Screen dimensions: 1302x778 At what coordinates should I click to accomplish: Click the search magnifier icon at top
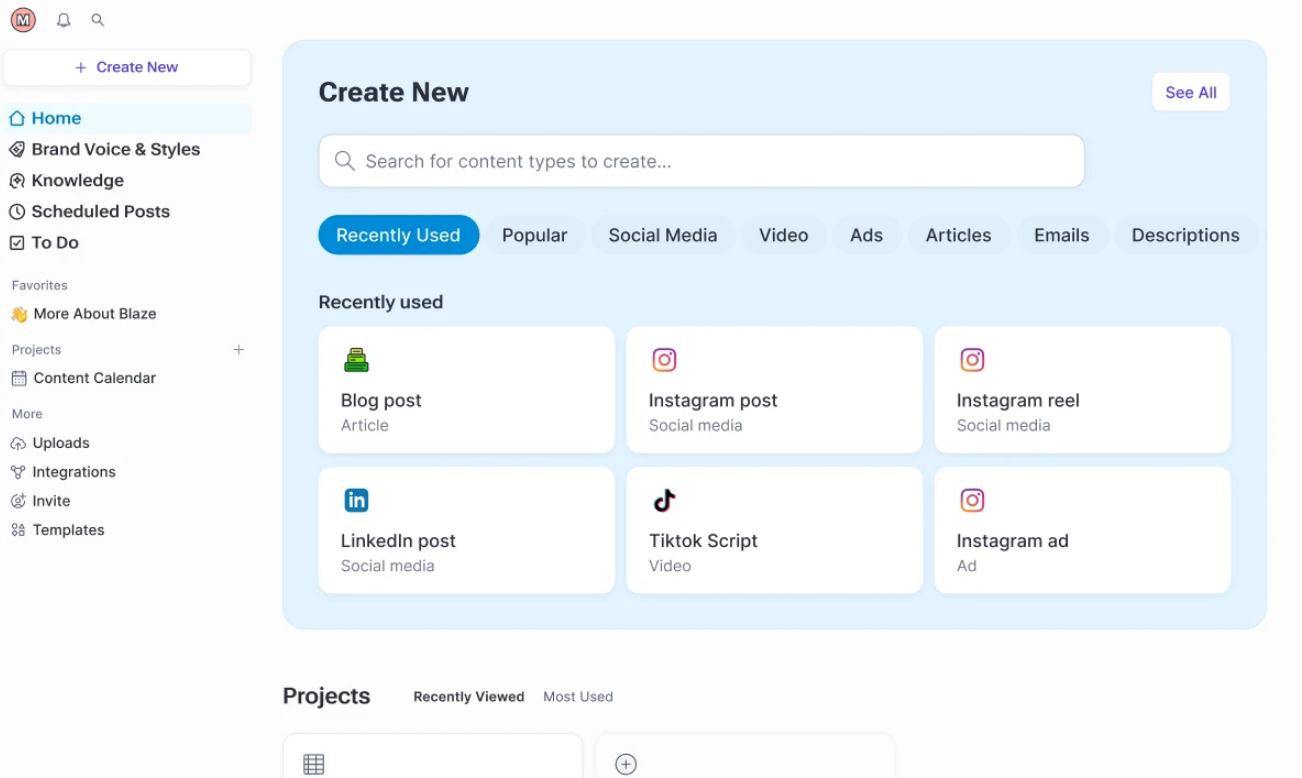(97, 20)
